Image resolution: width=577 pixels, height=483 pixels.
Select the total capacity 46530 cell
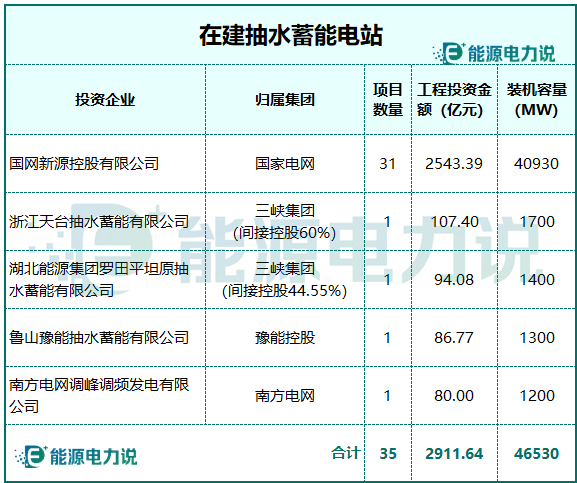pyautogui.click(x=537, y=454)
